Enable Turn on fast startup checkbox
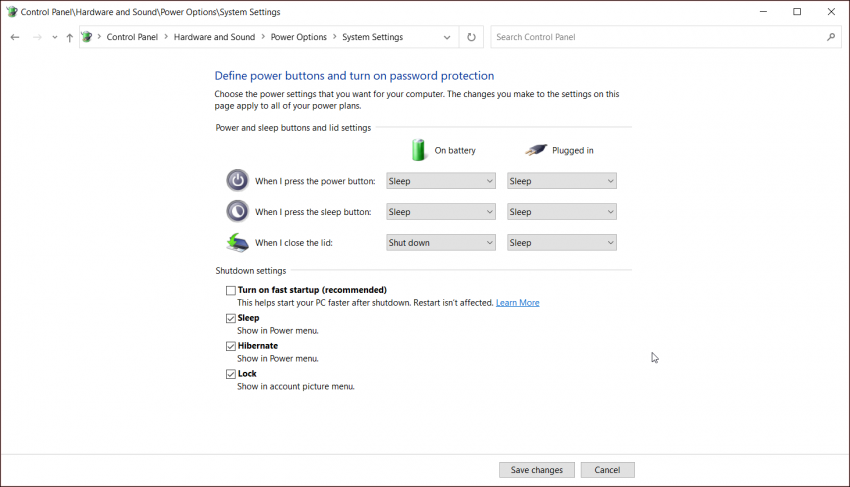 [x=231, y=290]
